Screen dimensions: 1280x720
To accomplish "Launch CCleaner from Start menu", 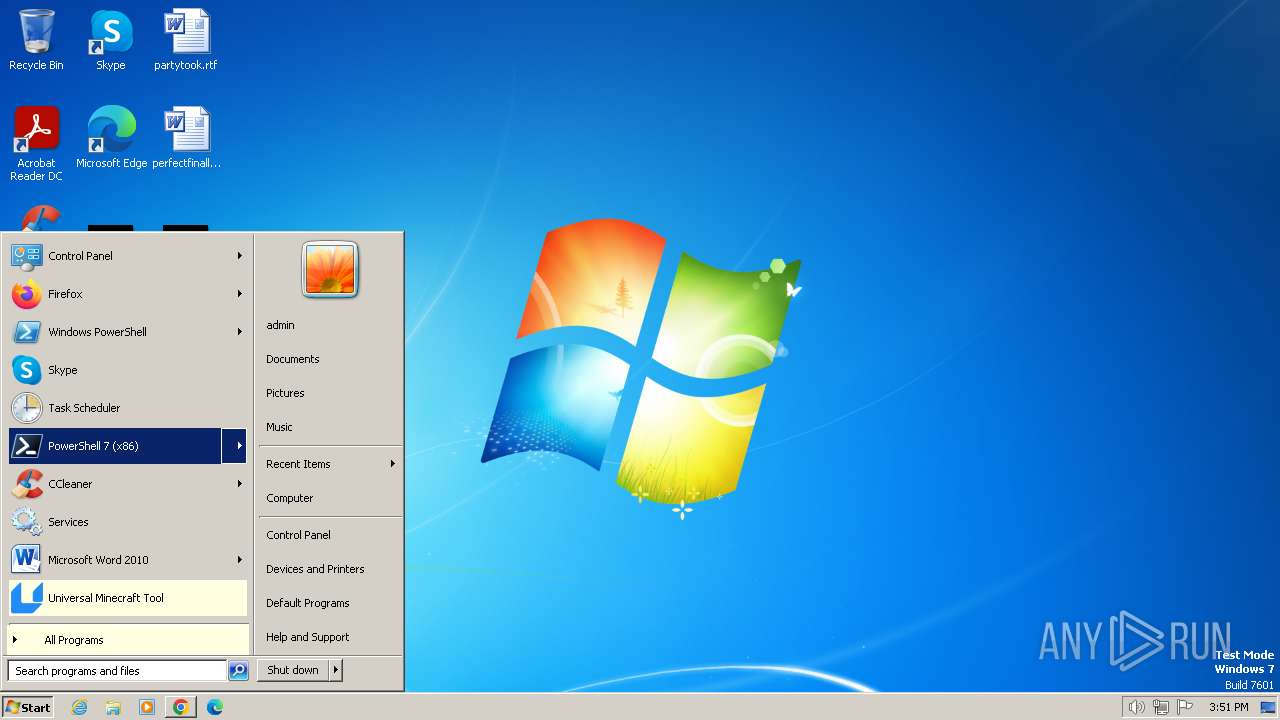I will pos(128,484).
